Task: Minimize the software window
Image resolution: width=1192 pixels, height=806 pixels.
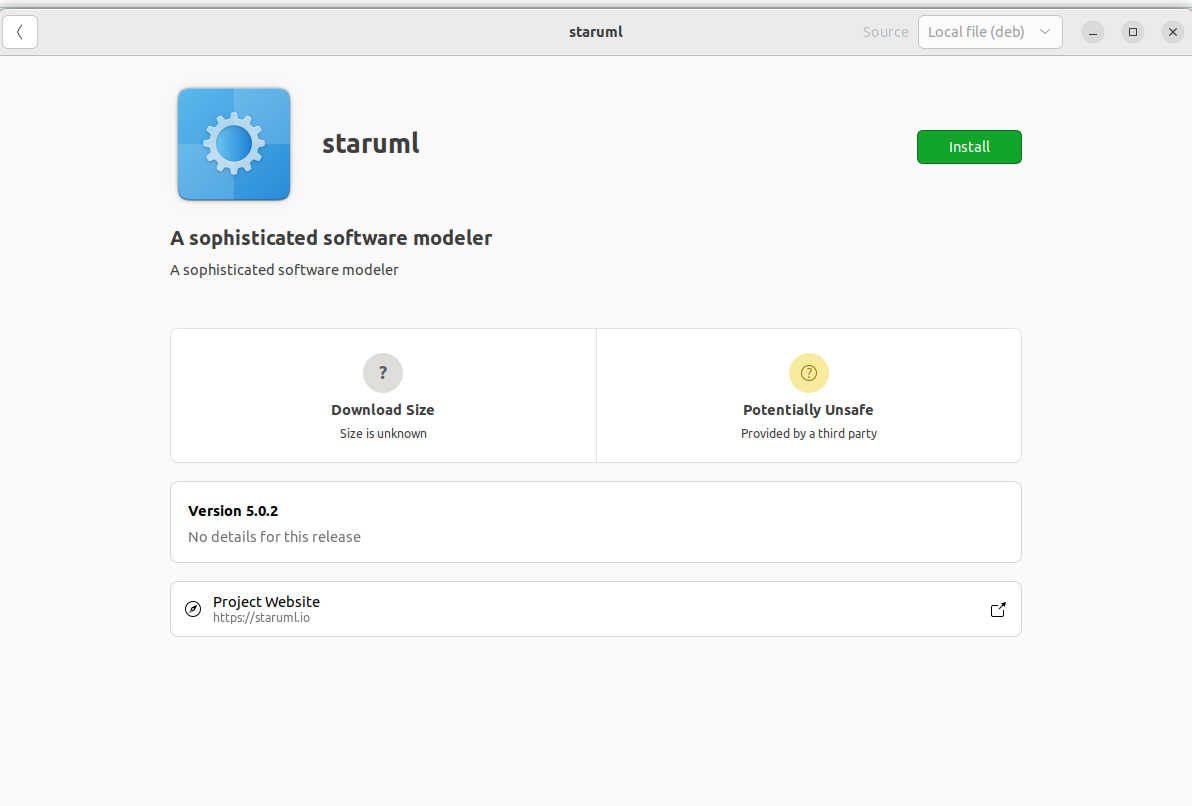Action: click(1093, 32)
